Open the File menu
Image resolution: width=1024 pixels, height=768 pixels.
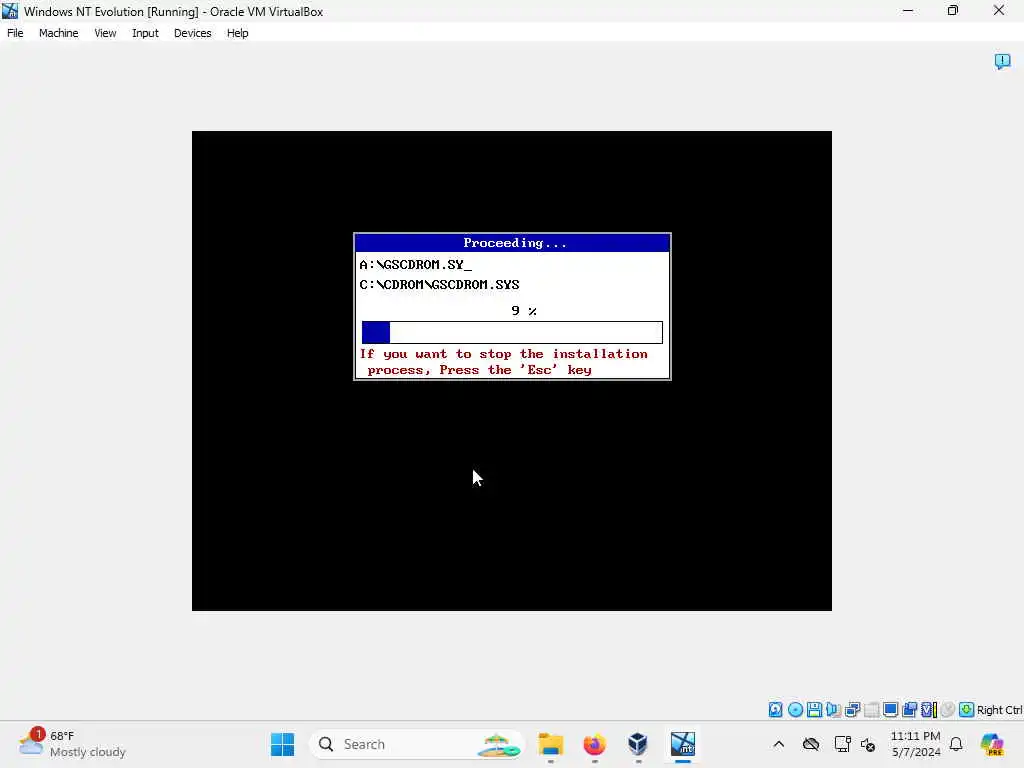pyautogui.click(x=15, y=33)
